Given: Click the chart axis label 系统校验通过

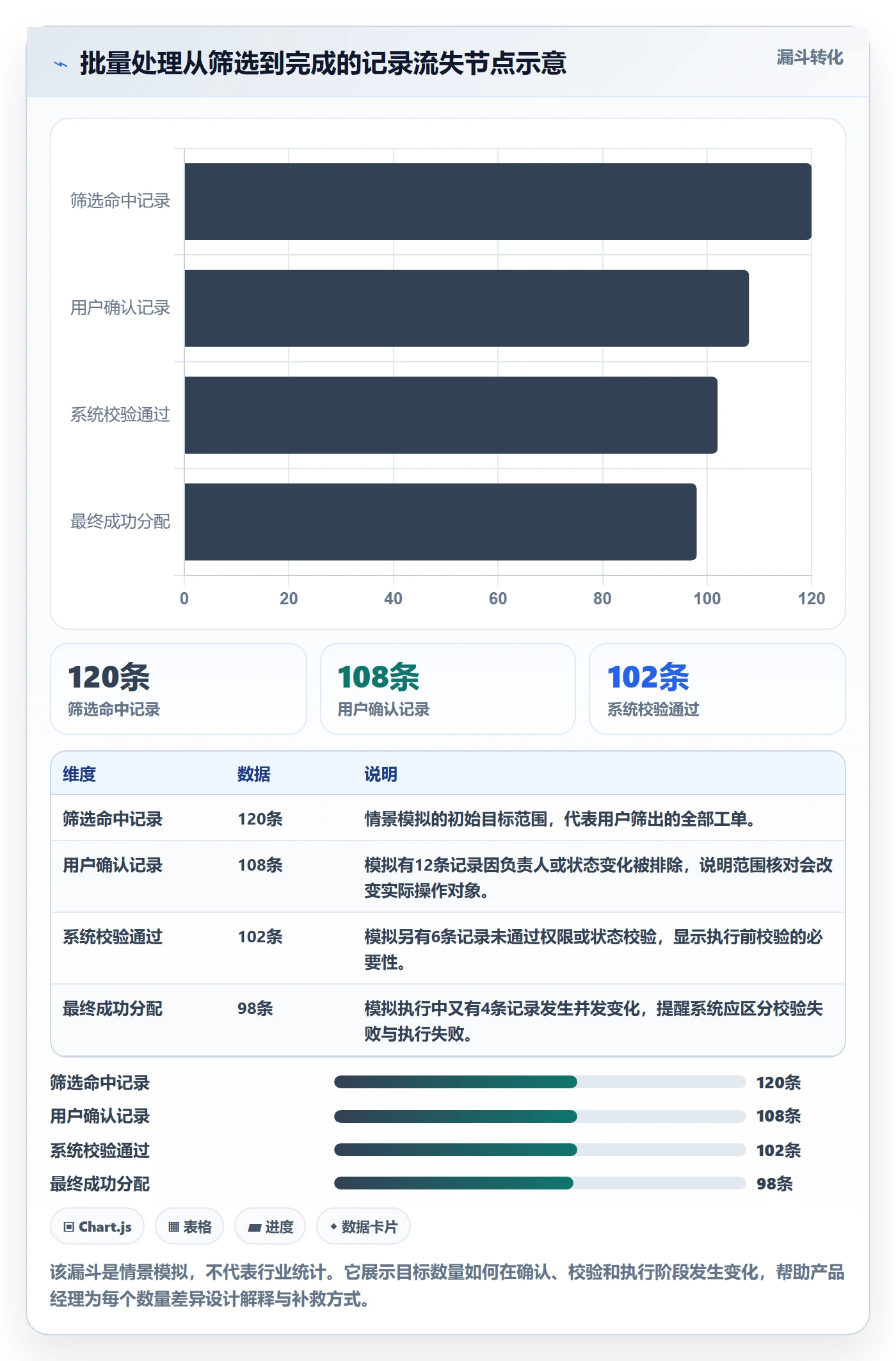Looking at the screenshot, I should 120,415.
